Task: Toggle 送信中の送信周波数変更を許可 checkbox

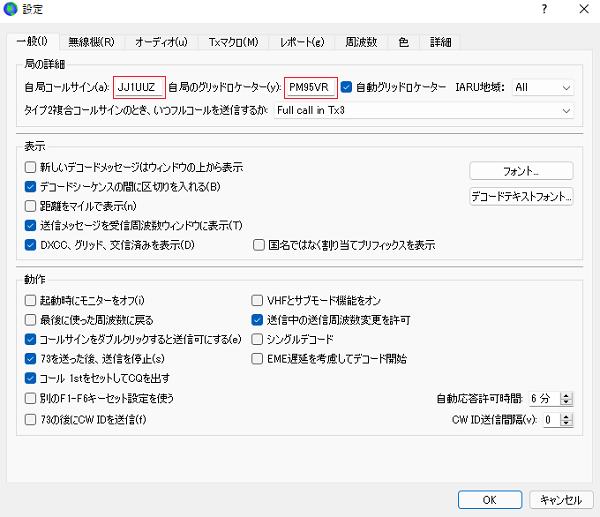Action: tap(257, 320)
